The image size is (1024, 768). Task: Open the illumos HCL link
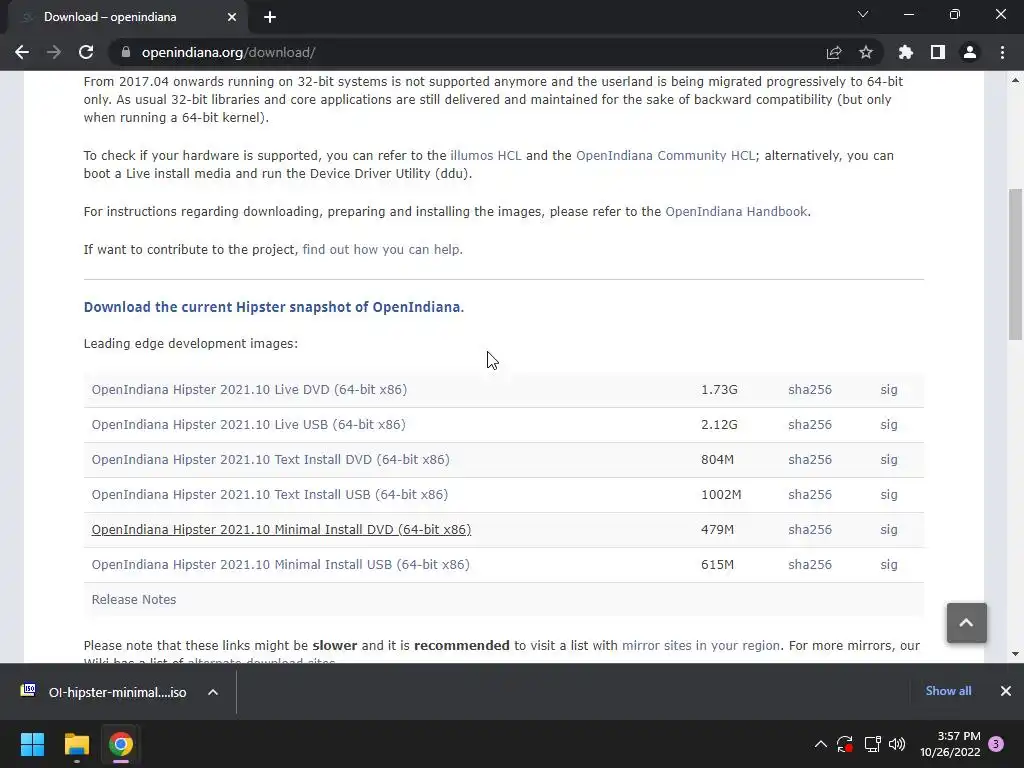[x=486, y=155]
